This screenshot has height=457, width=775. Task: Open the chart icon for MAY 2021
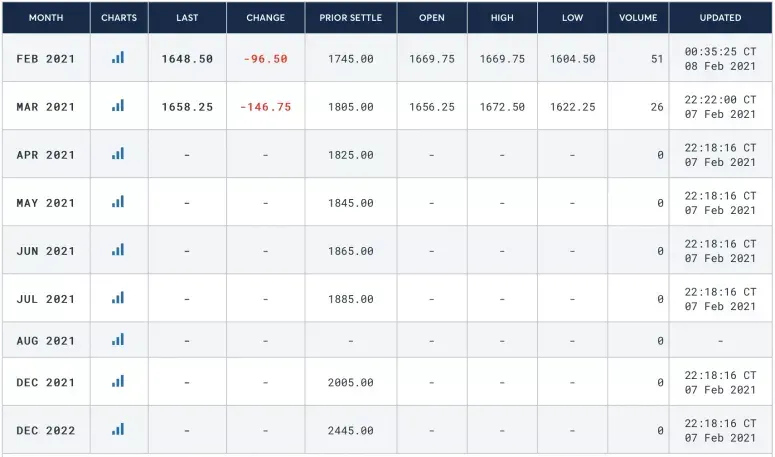(118, 202)
